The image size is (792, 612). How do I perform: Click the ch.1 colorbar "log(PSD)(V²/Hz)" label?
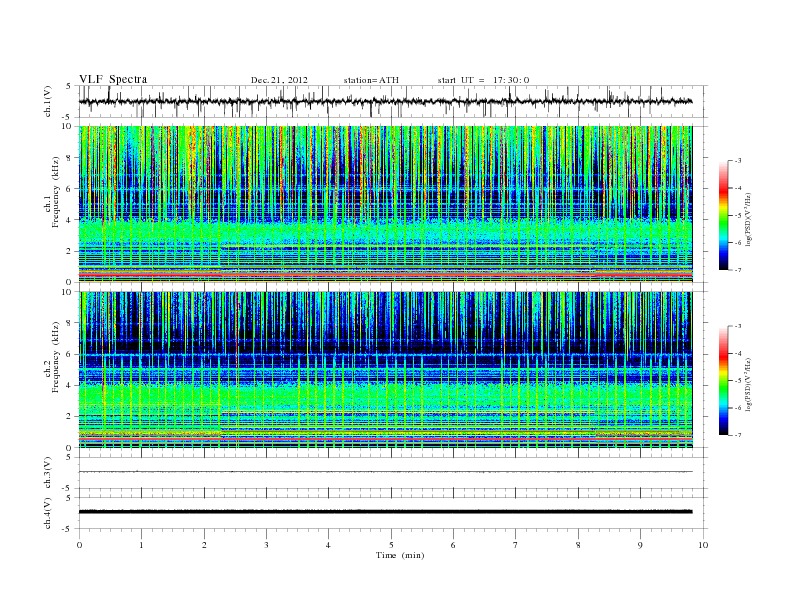point(748,218)
